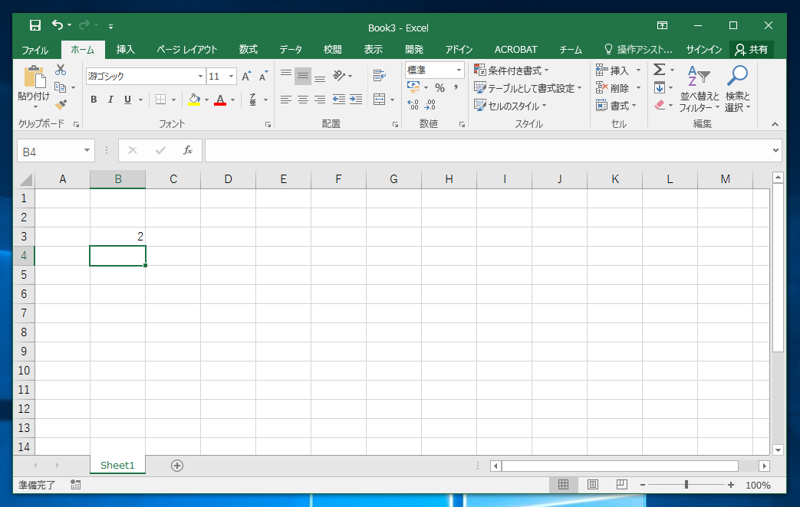Toggle middle vertical alignment
Viewport: 800px width, 507px height.
(x=303, y=76)
